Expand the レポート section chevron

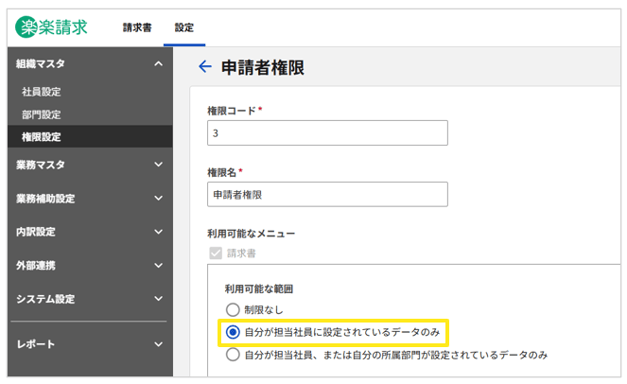point(158,344)
